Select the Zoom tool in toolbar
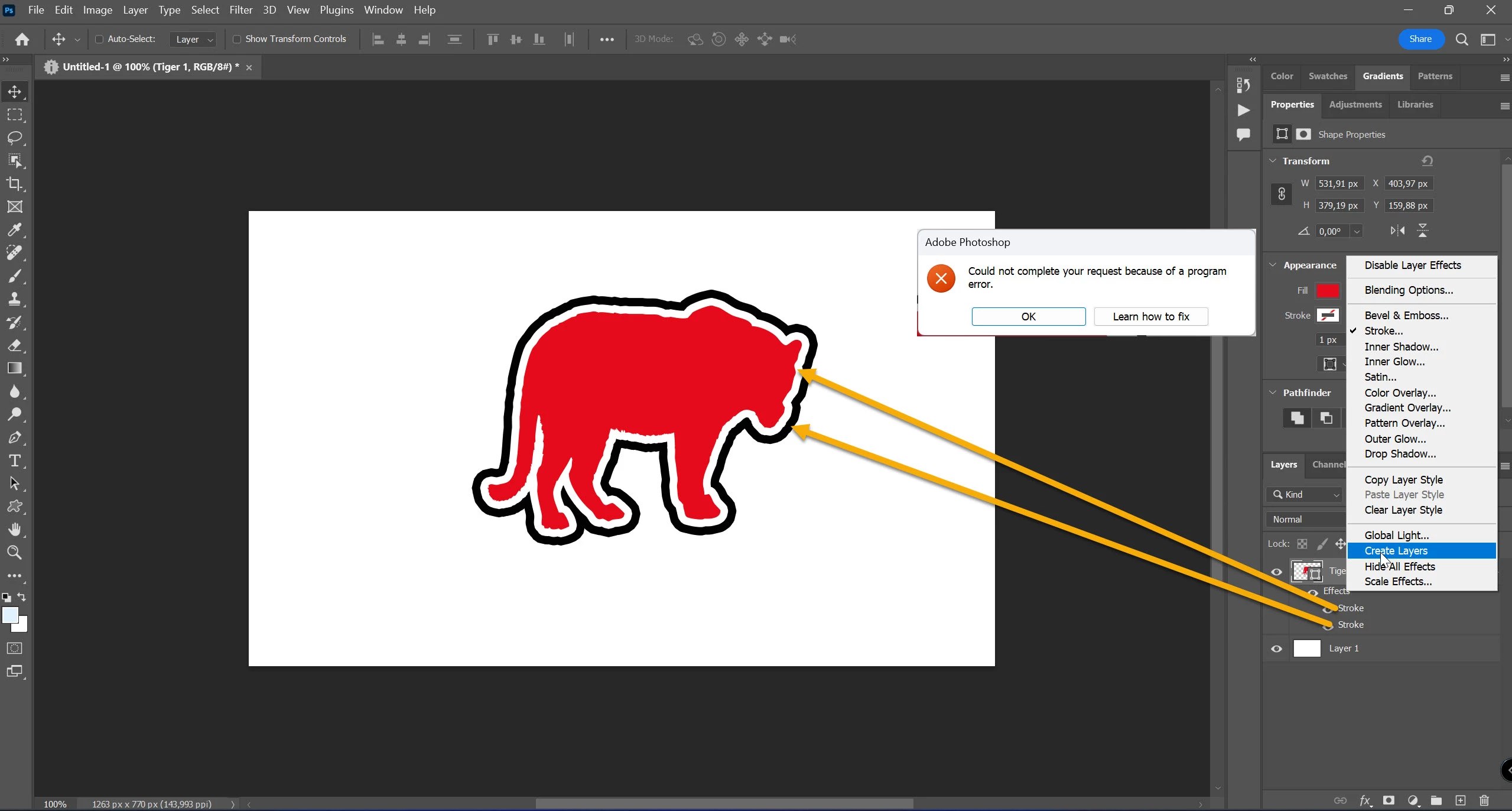The image size is (1512, 811). coord(15,553)
